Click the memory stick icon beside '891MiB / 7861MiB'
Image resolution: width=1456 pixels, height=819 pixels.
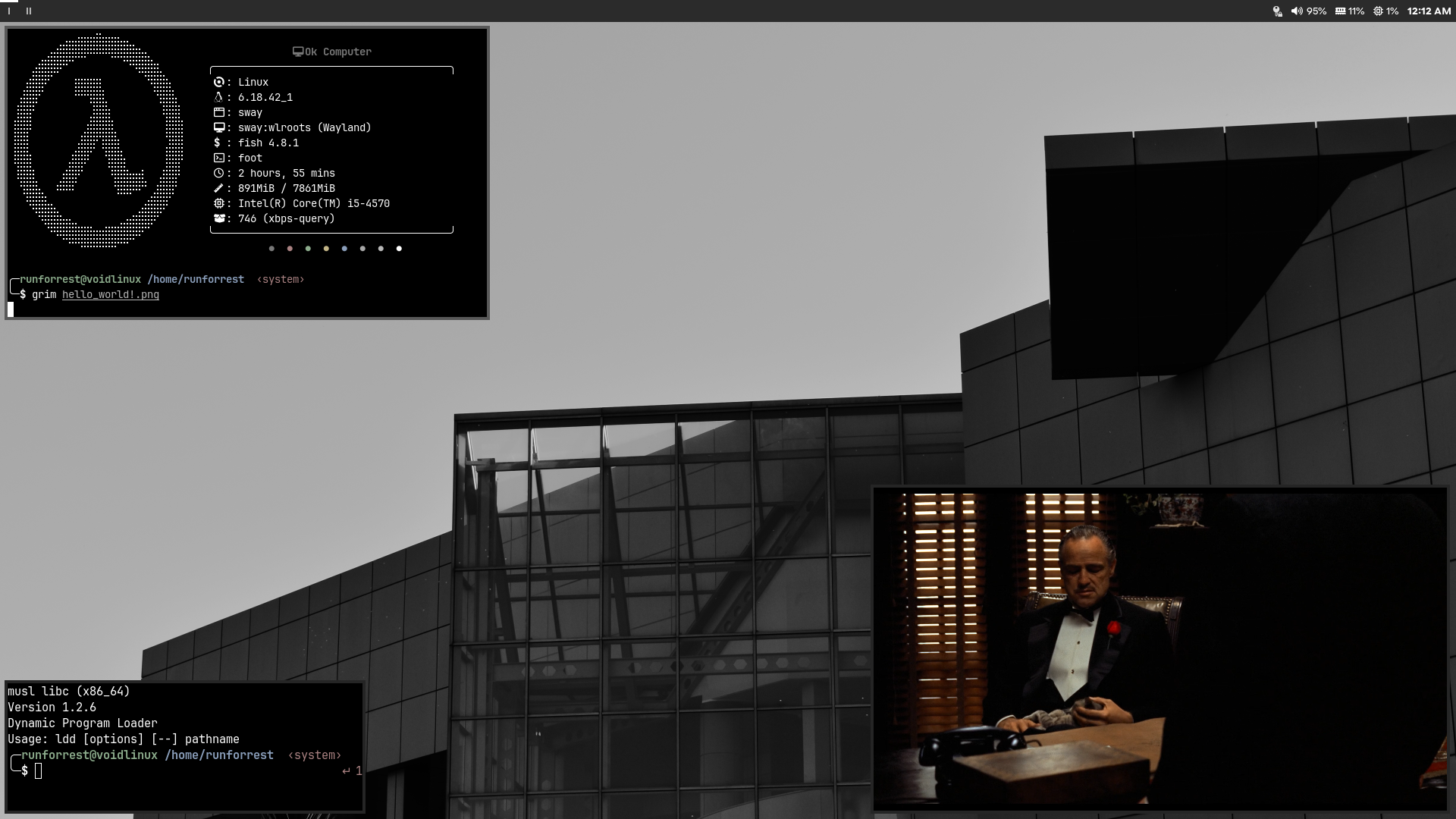(218, 188)
